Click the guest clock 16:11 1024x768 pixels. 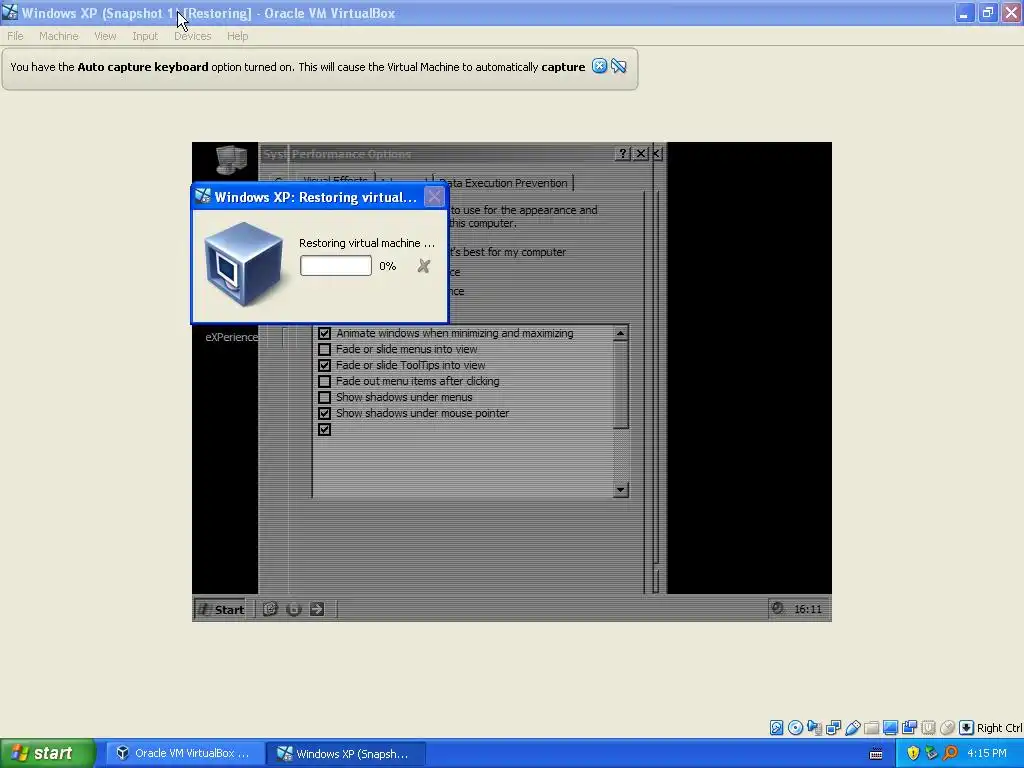808,609
